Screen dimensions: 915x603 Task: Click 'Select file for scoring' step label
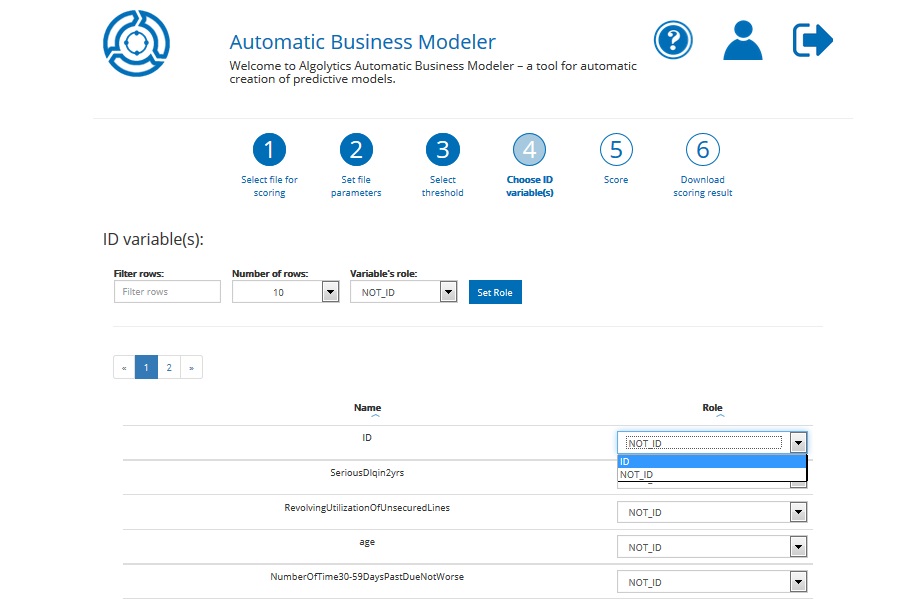pyautogui.click(x=269, y=186)
